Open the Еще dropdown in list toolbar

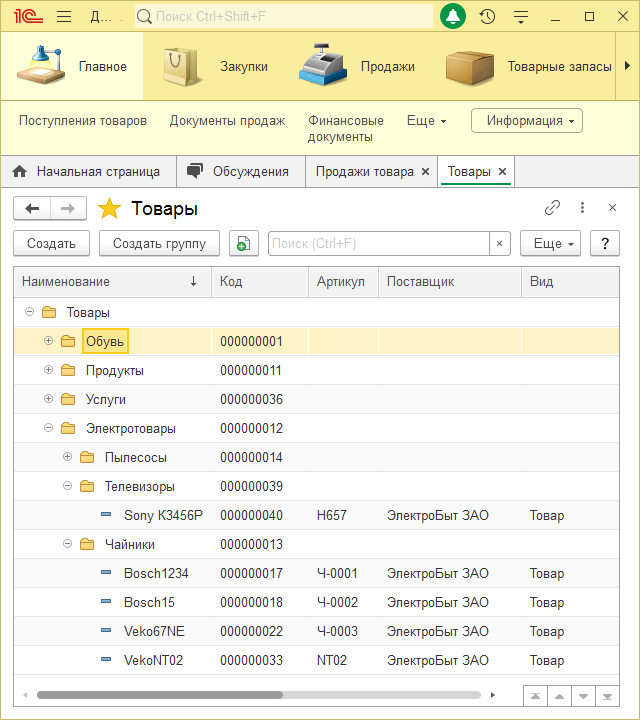[550, 243]
